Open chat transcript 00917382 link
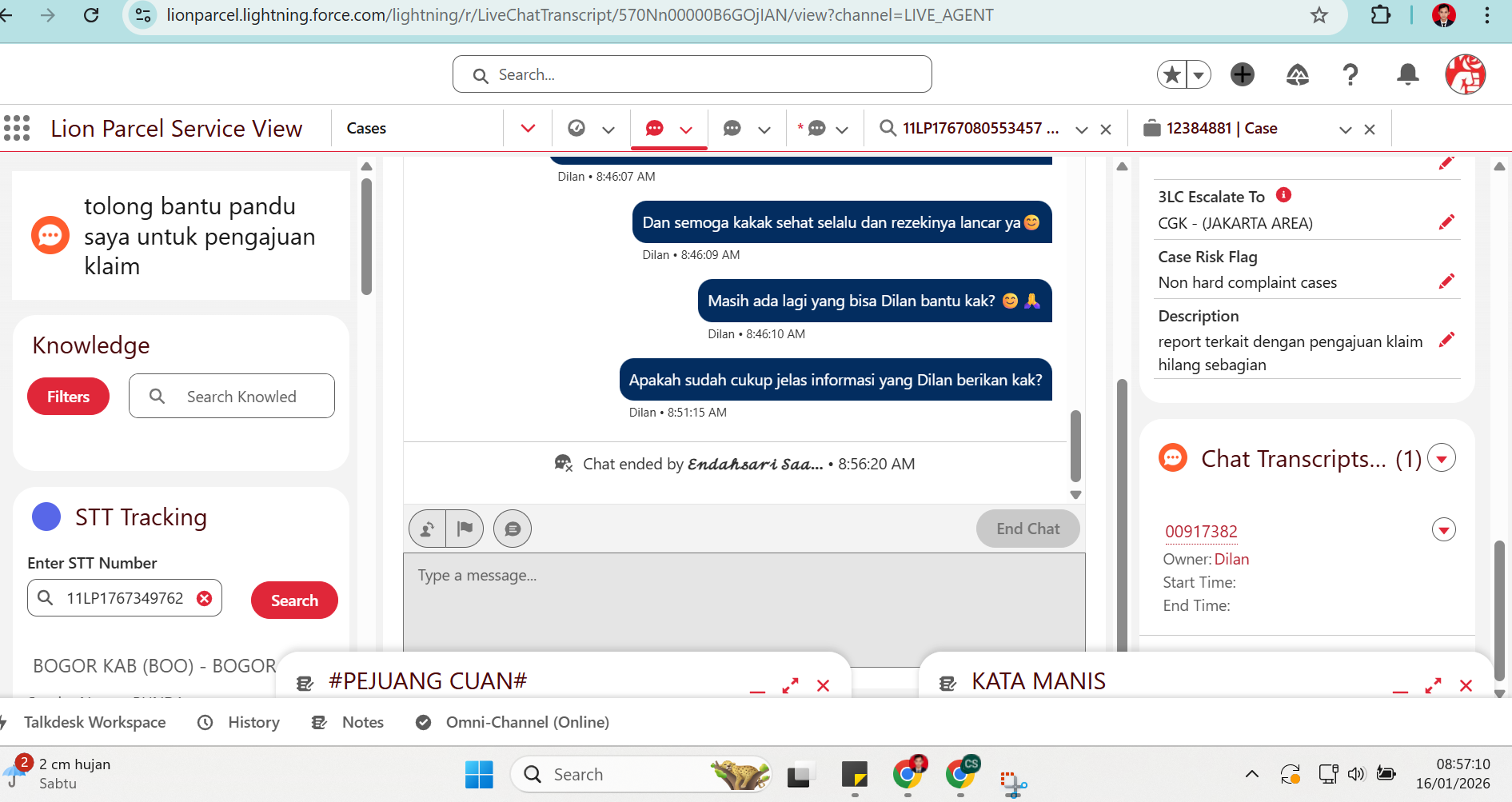The image size is (1512, 802). (x=1201, y=532)
